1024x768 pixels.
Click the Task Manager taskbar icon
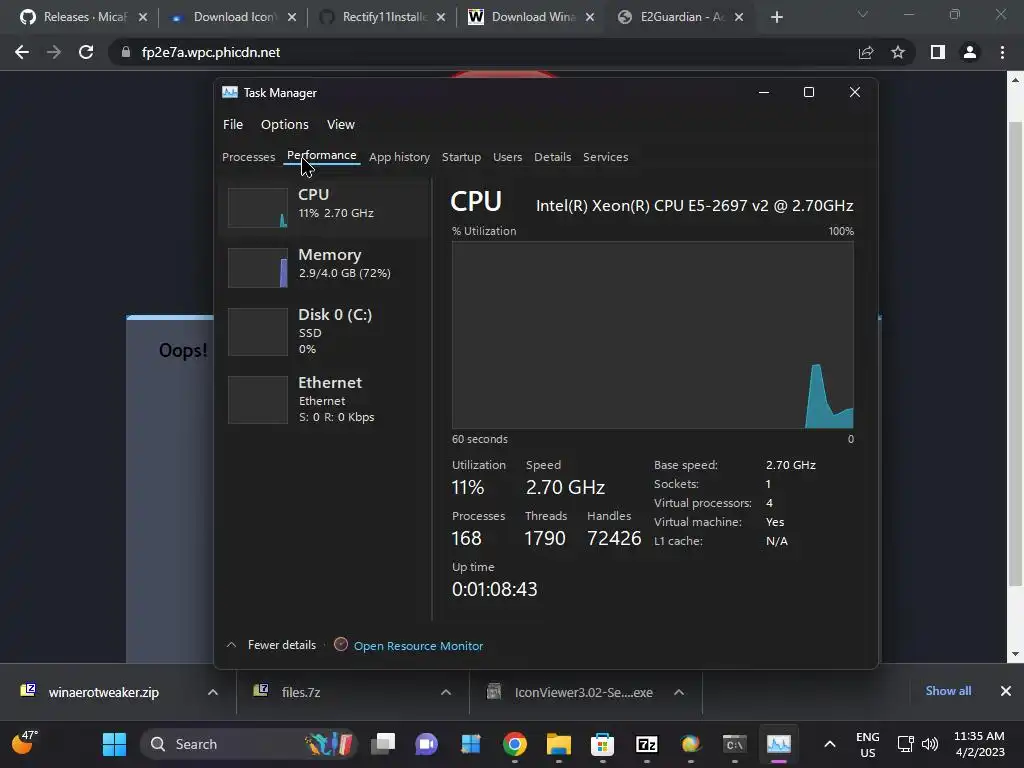[x=778, y=744]
